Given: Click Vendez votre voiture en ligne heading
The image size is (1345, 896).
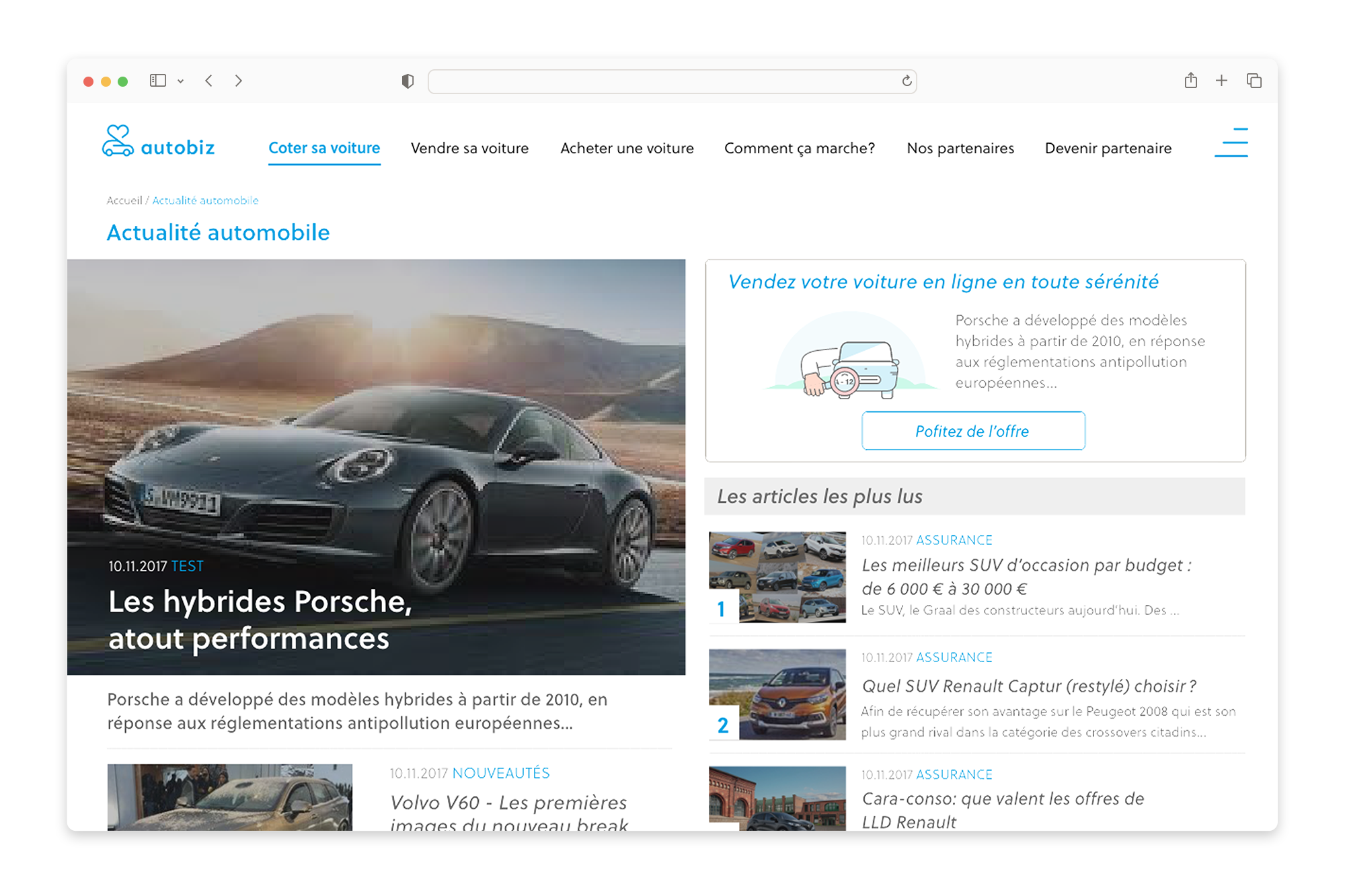Looking at the screenshot, I should tap(944, 282).
